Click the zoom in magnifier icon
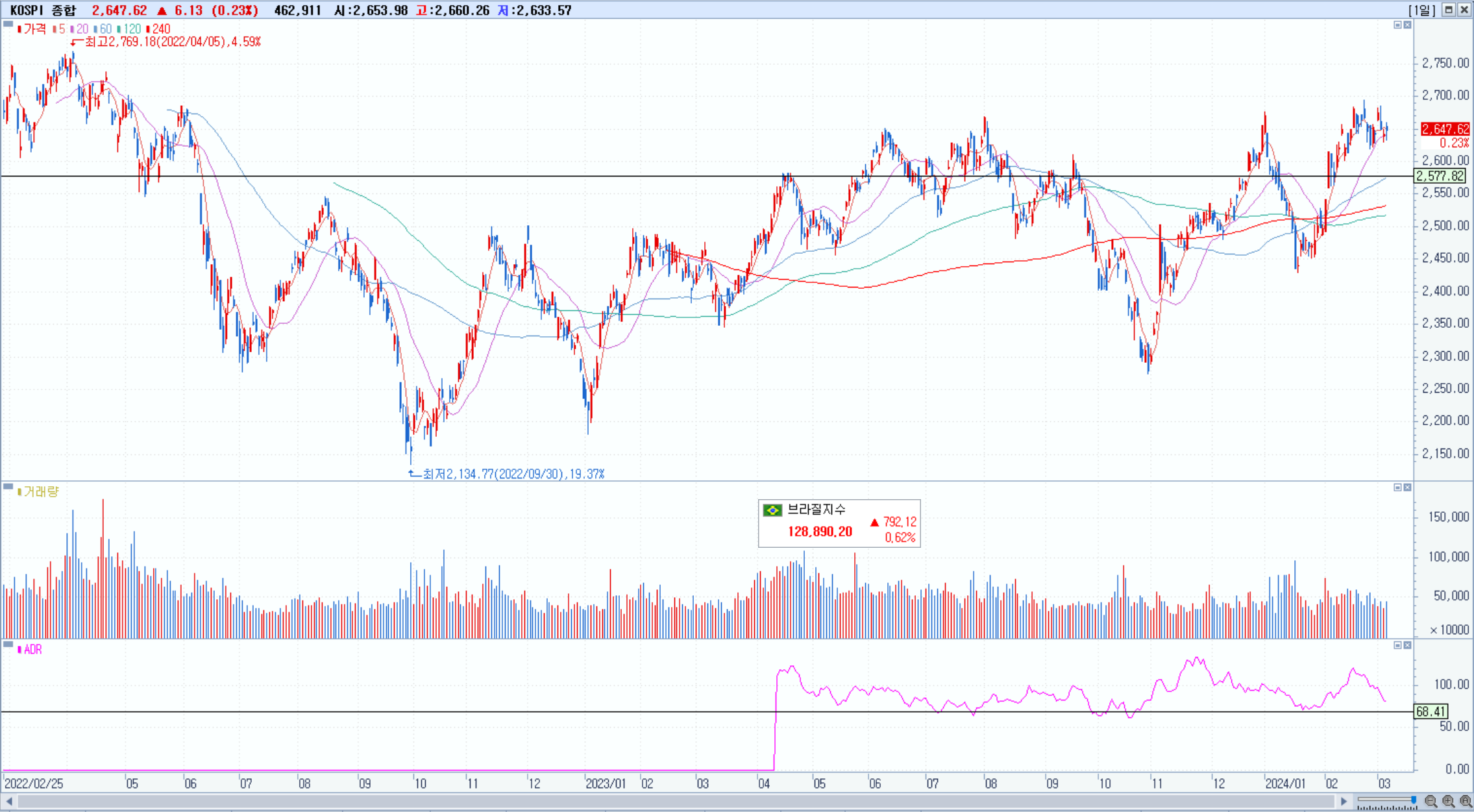The image size is (1474, 812). (1448, 802)
